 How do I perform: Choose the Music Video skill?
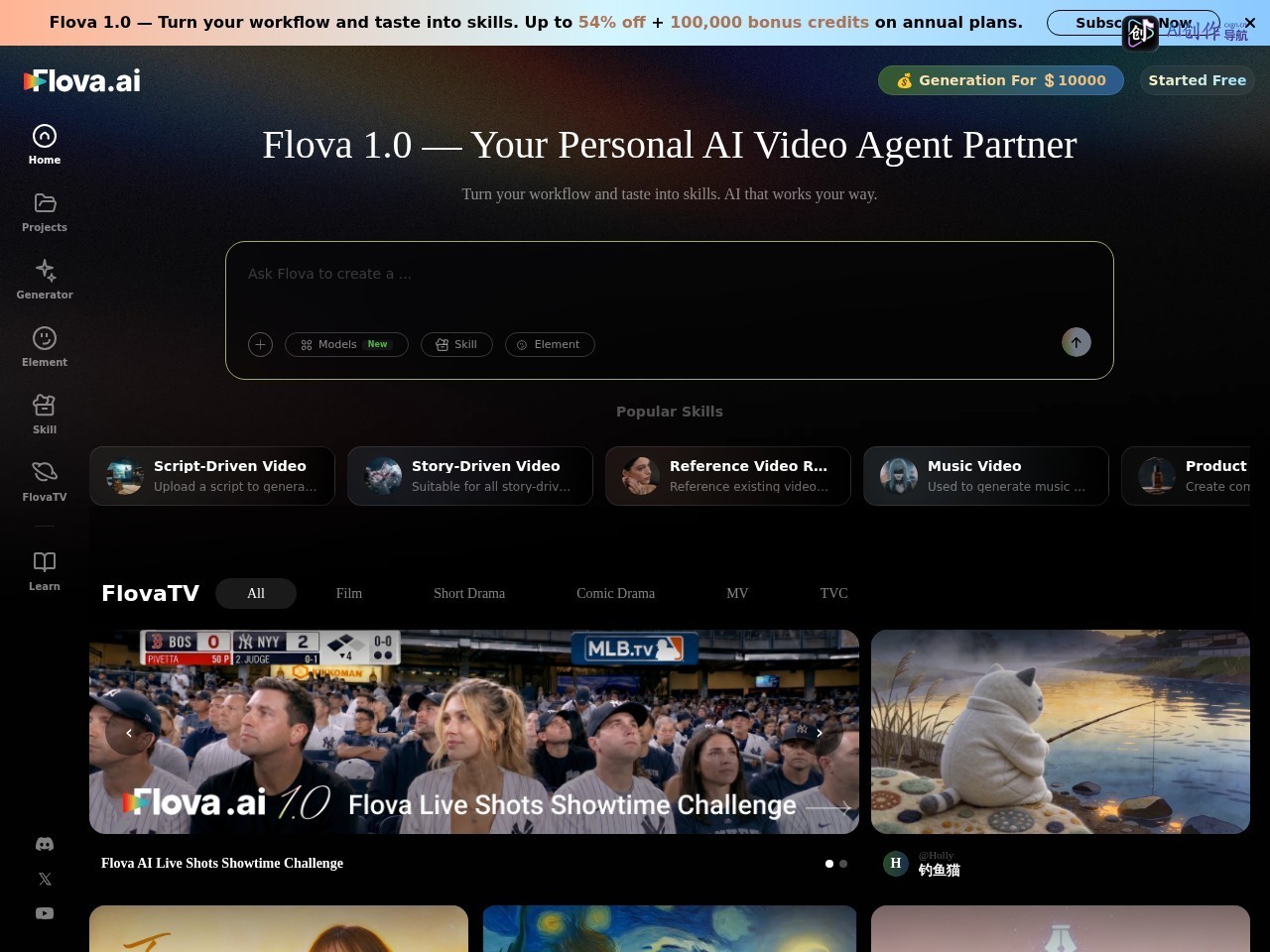pyautogui.click(x=986, y=476)
